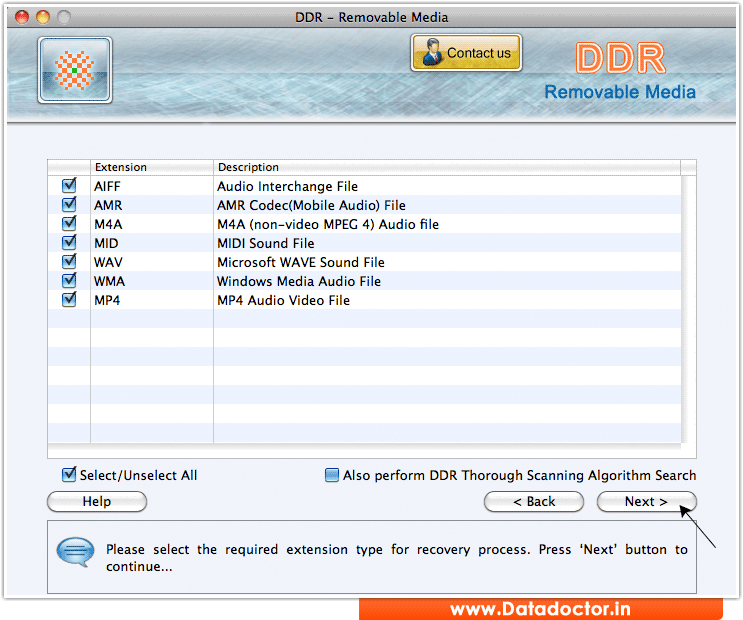Screen dimensions: 743x620
Task: Enable DDR Thorough Scanning Algorithm Search
Action: [x=332, y=475]
